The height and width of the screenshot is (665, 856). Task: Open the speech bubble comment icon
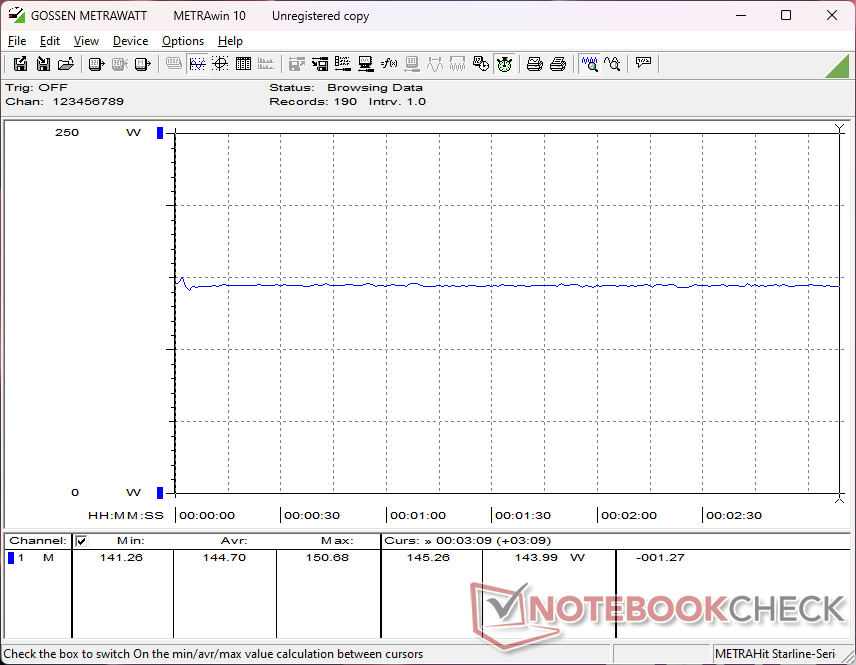click(643, 63)
